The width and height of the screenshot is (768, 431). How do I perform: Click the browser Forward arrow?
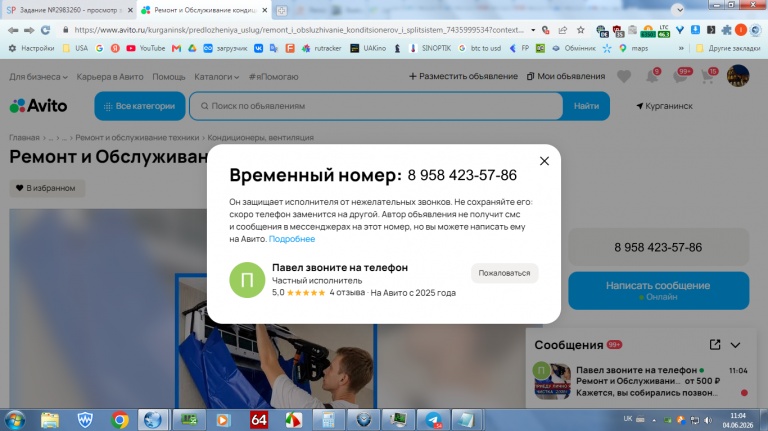(x=29, y=30)
